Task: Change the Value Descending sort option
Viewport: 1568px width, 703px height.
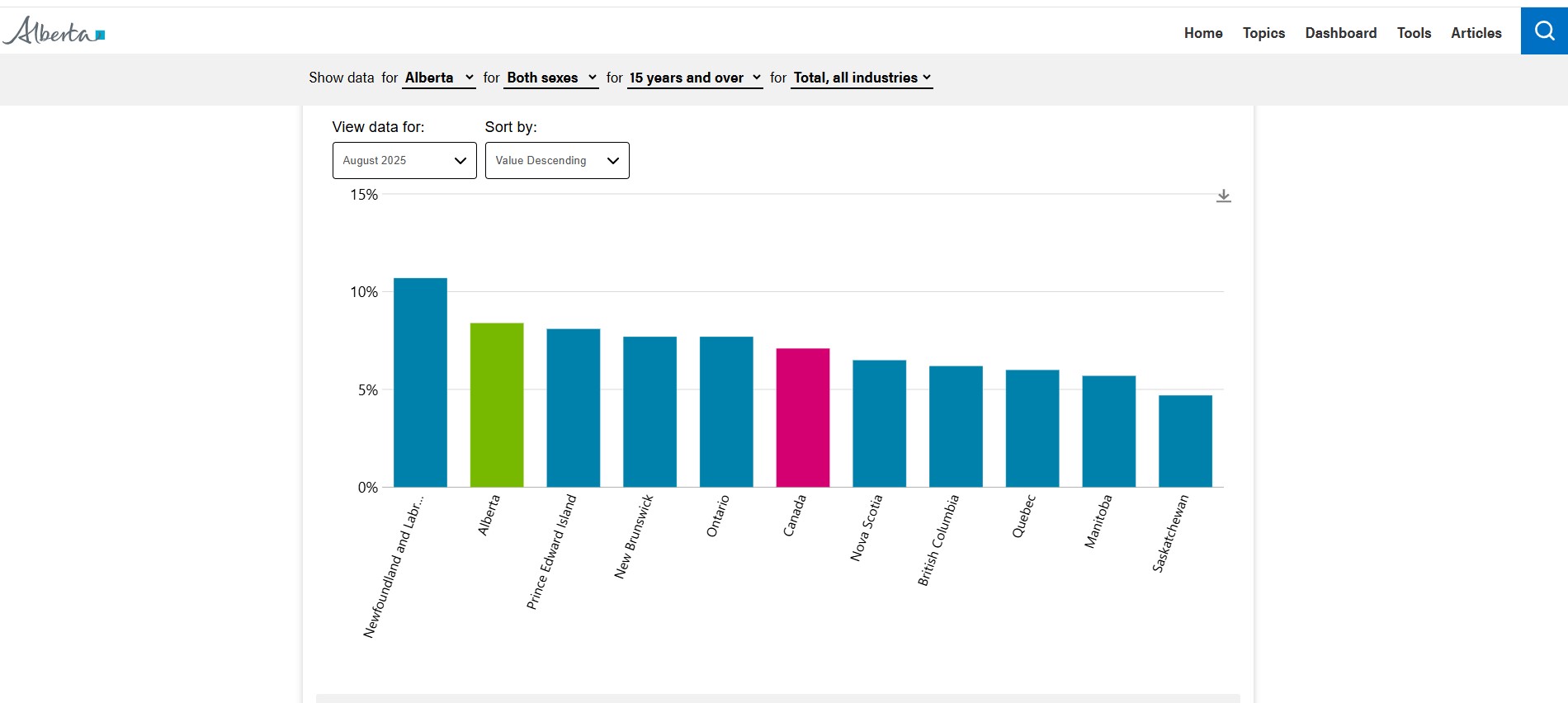Action: point(557,161)
